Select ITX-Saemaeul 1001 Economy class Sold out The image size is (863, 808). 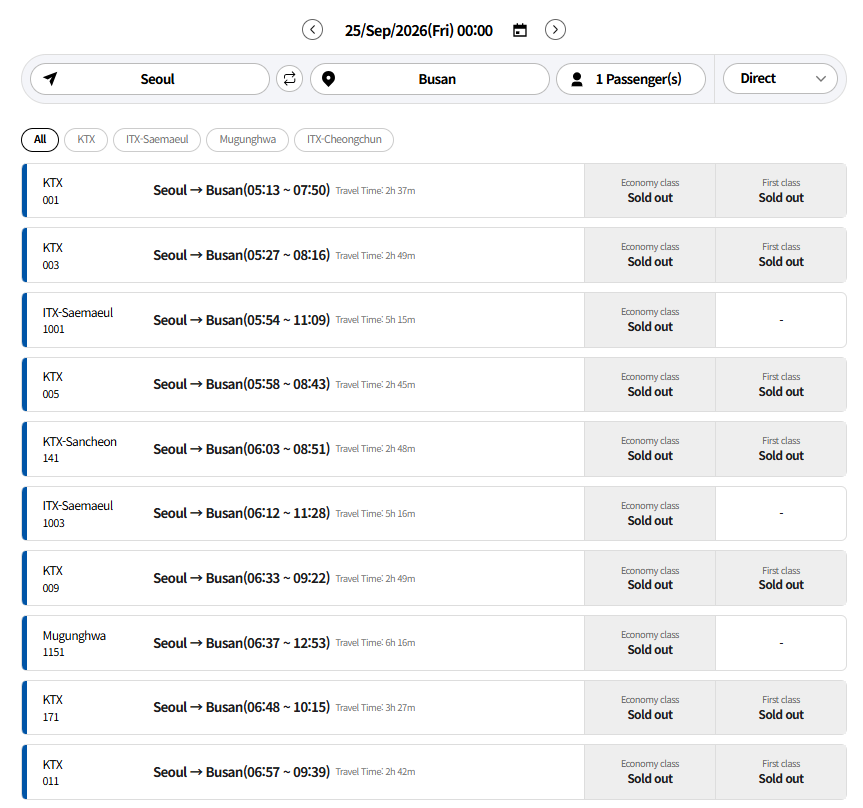[650, 320]
